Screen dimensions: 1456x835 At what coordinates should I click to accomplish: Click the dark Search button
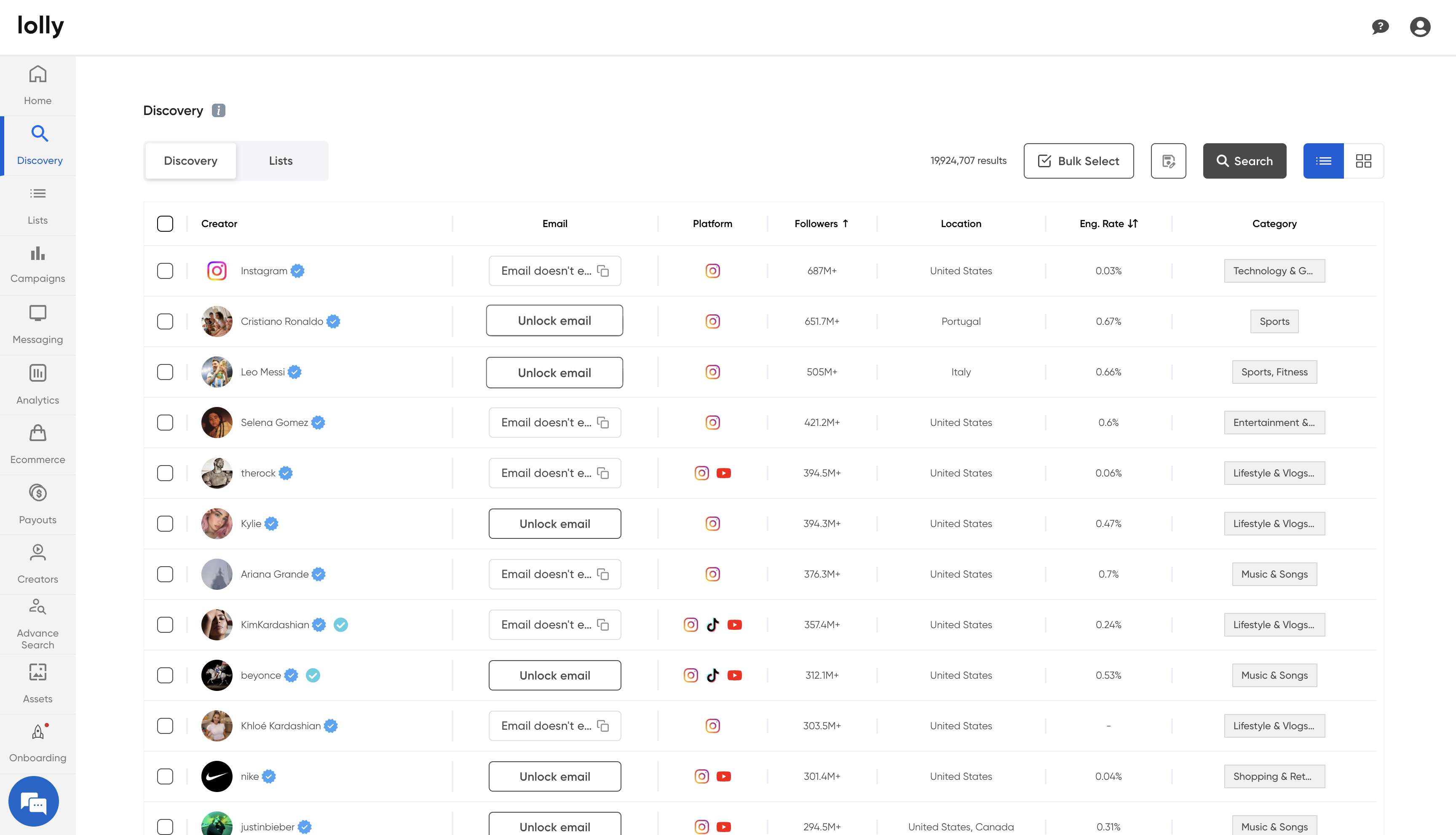[x=1245, y=161]
